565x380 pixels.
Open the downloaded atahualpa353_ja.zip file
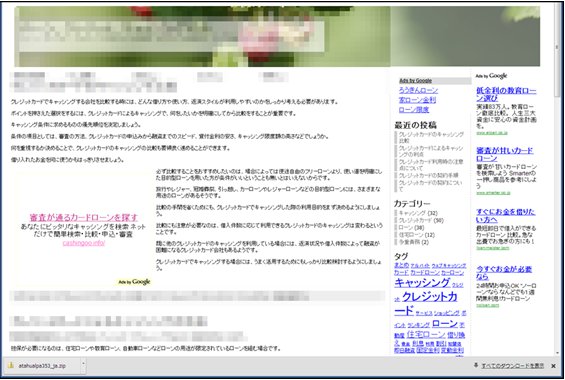[x=42, y=366]
